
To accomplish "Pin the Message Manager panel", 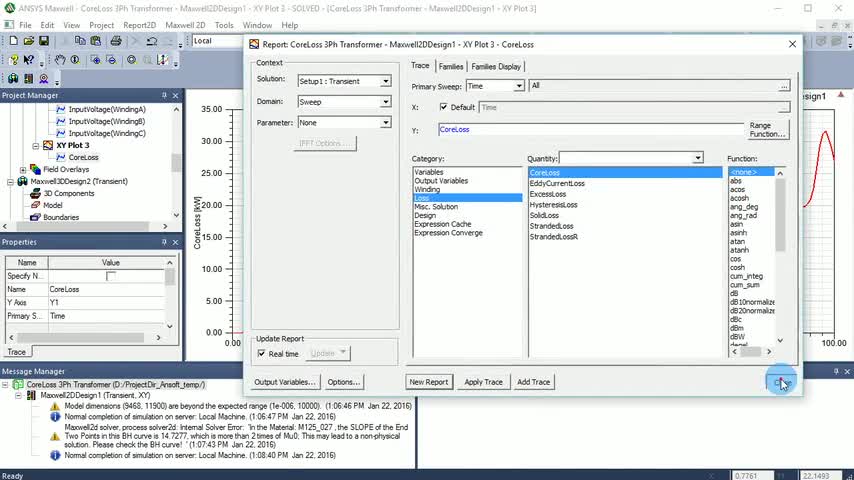I will [x=836, y=371].
